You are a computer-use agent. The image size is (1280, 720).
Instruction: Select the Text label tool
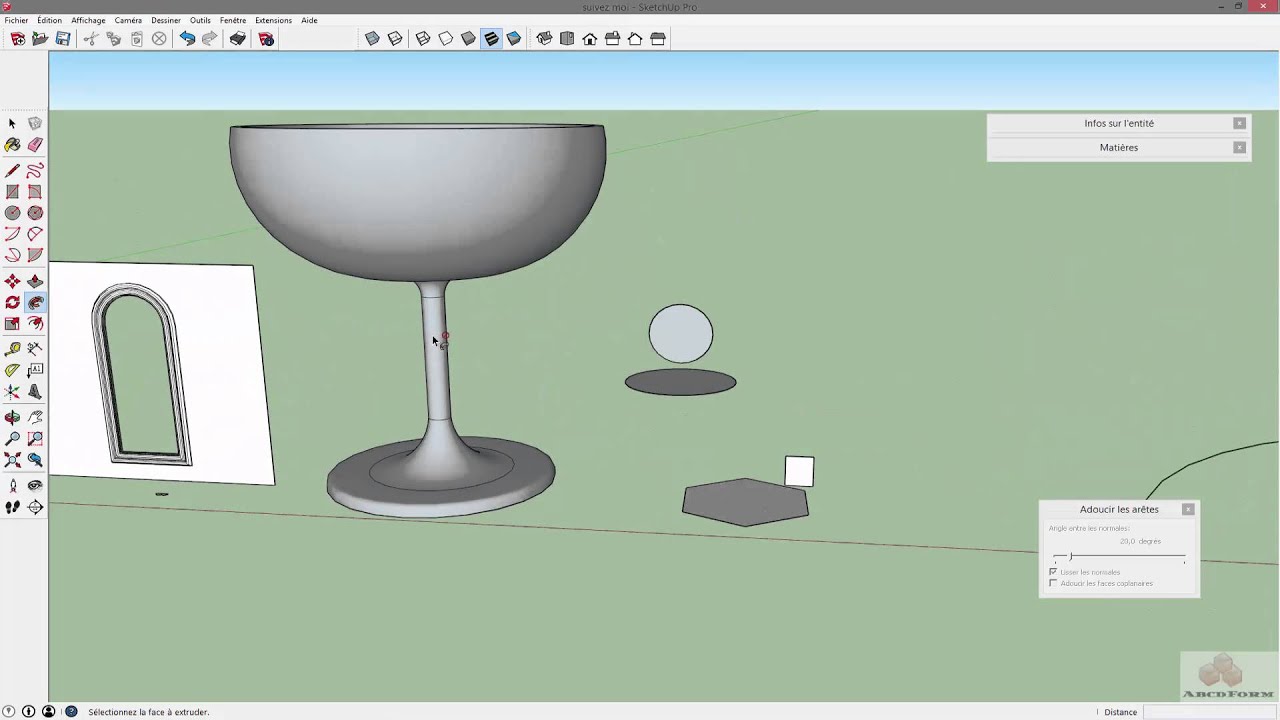[35, 370]
